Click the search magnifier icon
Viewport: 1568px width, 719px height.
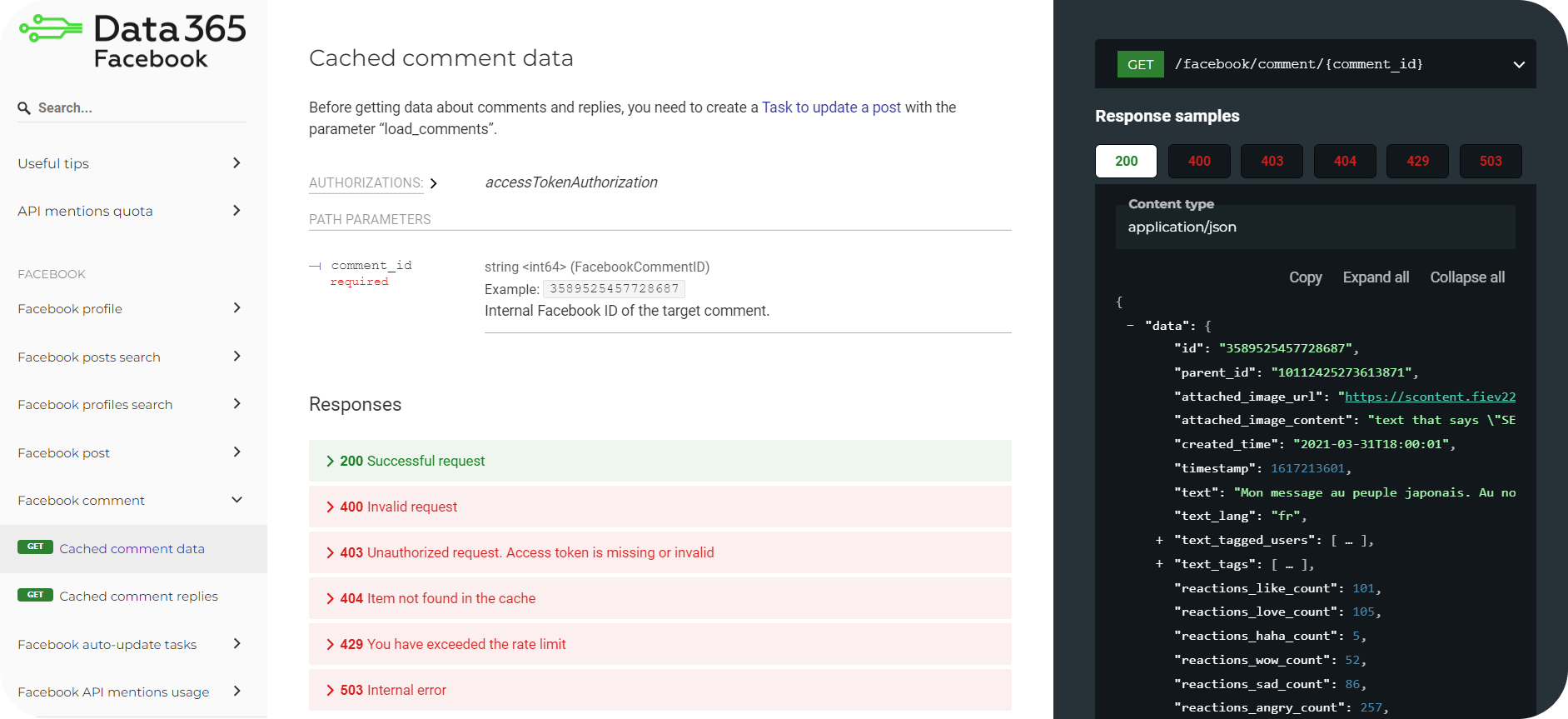coord(24,108)
